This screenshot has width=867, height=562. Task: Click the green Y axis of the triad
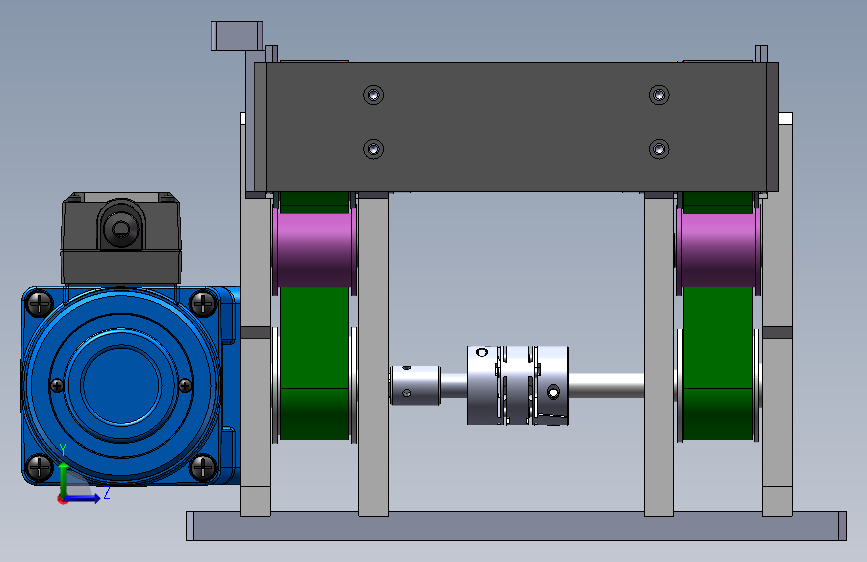point(63,480)
